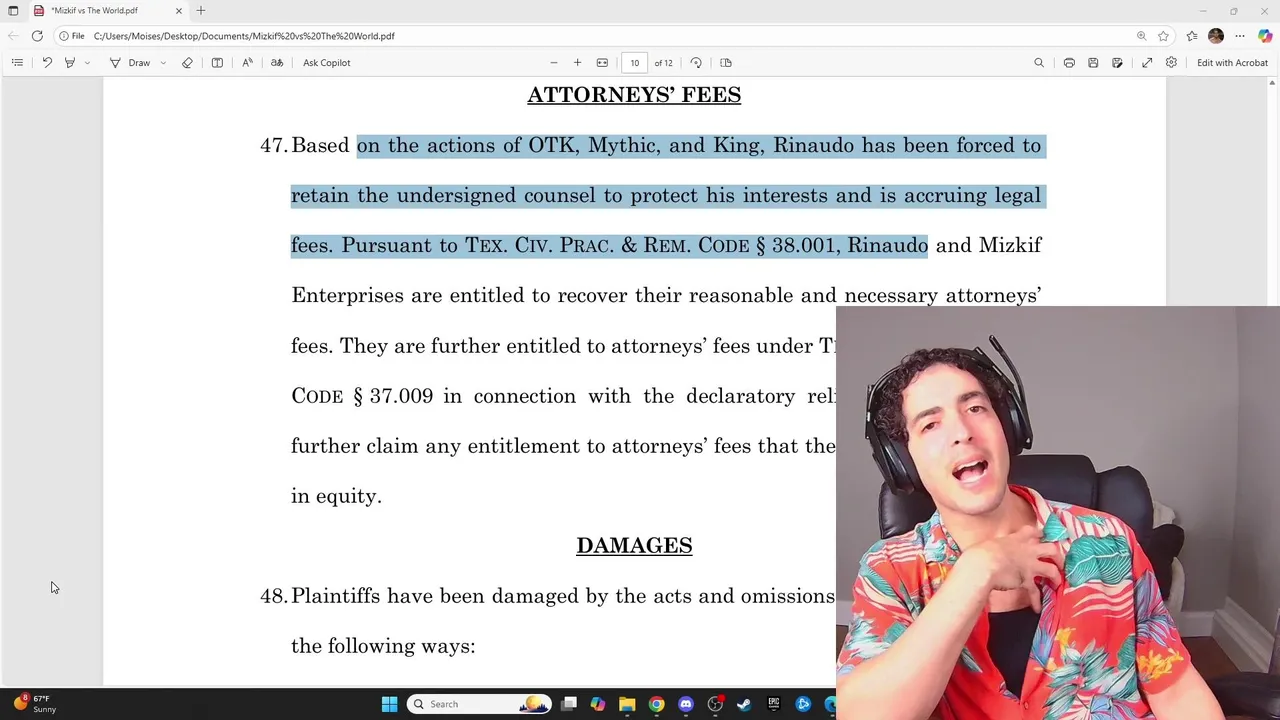
Task: Open the browser profile avatar
Action: 1216,36
